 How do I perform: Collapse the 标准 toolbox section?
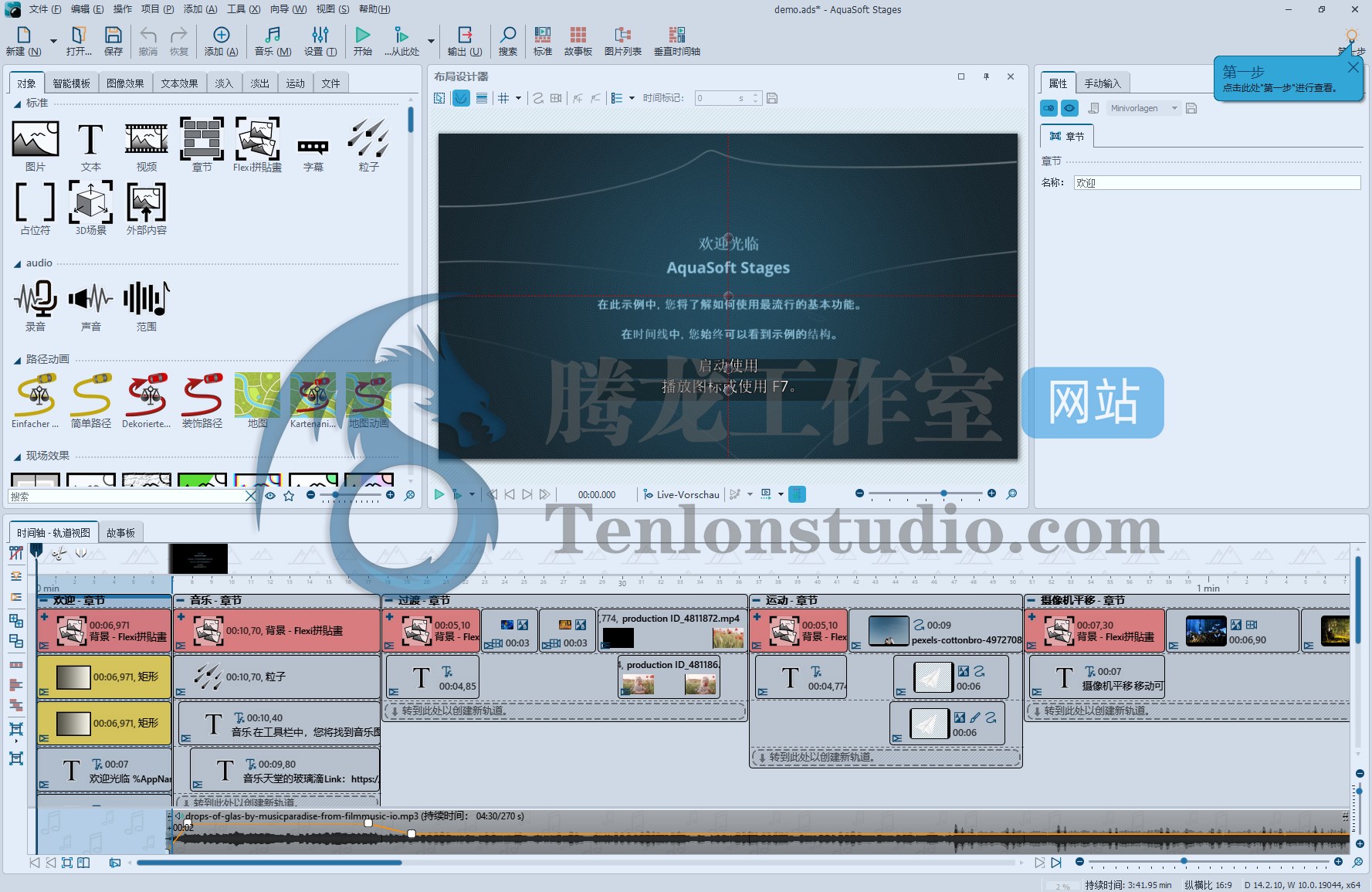(17, 103)
